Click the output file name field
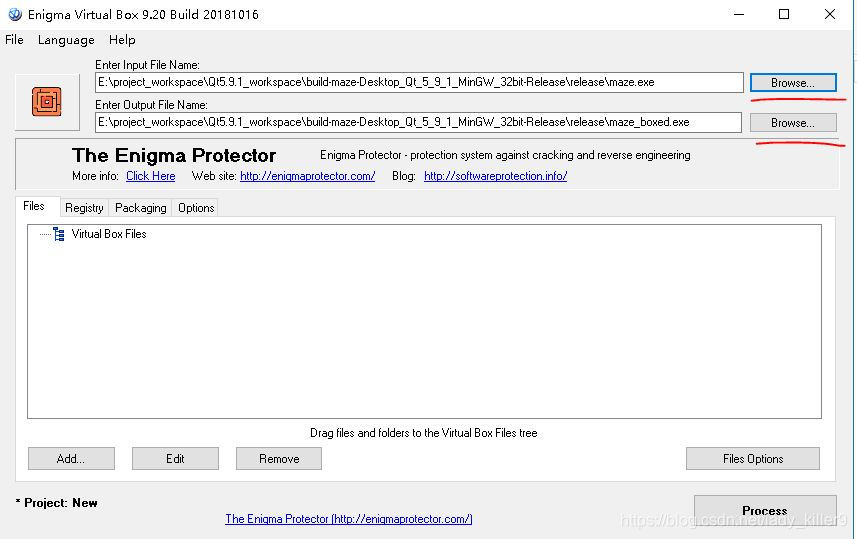 (419, 122)
